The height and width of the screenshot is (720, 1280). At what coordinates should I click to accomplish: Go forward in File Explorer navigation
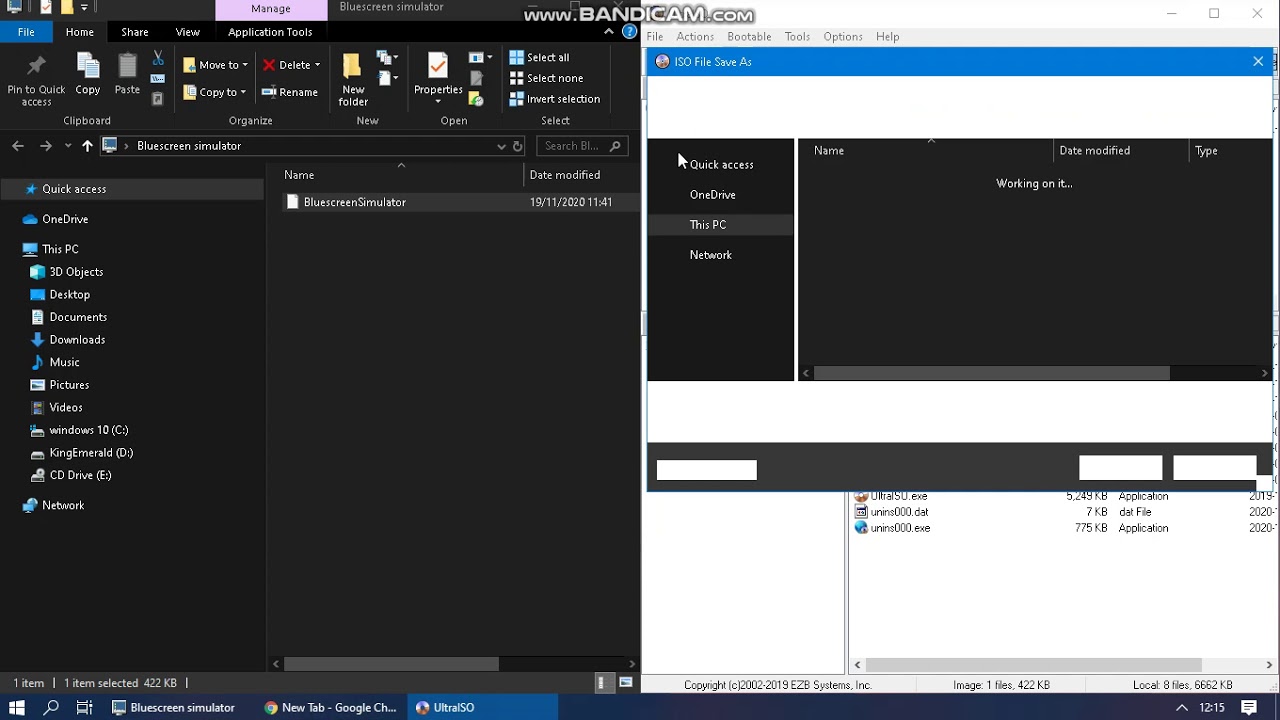pos(45,146)
